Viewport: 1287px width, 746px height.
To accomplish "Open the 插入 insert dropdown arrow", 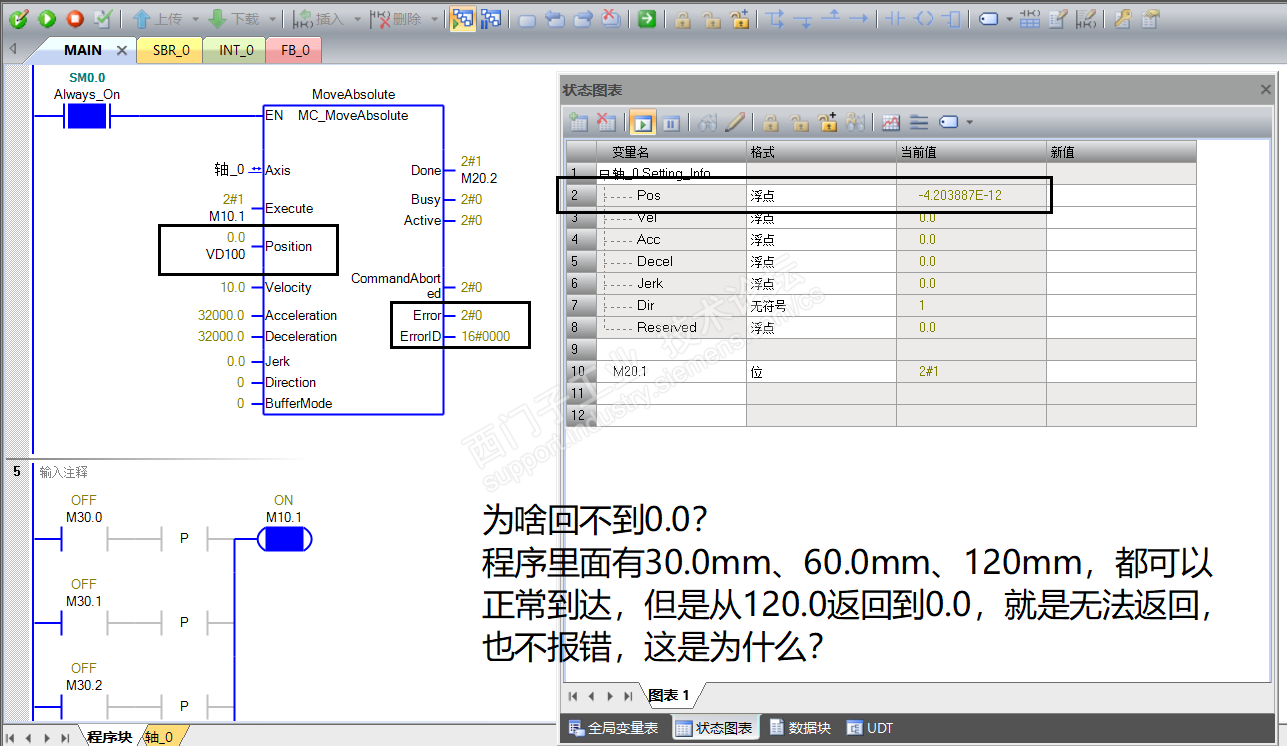I will [x=357, y=19].
